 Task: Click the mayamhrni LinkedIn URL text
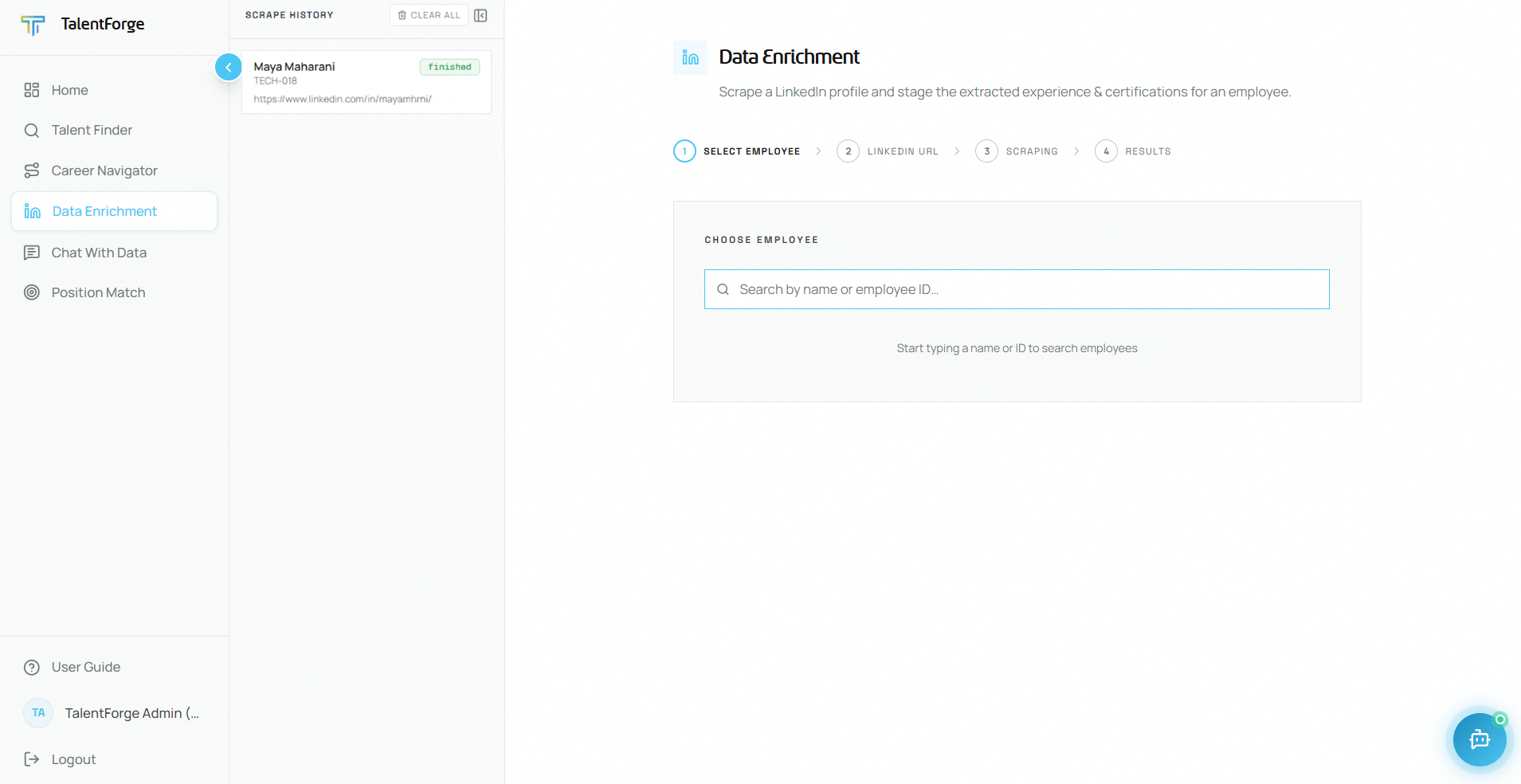[343, 99]
